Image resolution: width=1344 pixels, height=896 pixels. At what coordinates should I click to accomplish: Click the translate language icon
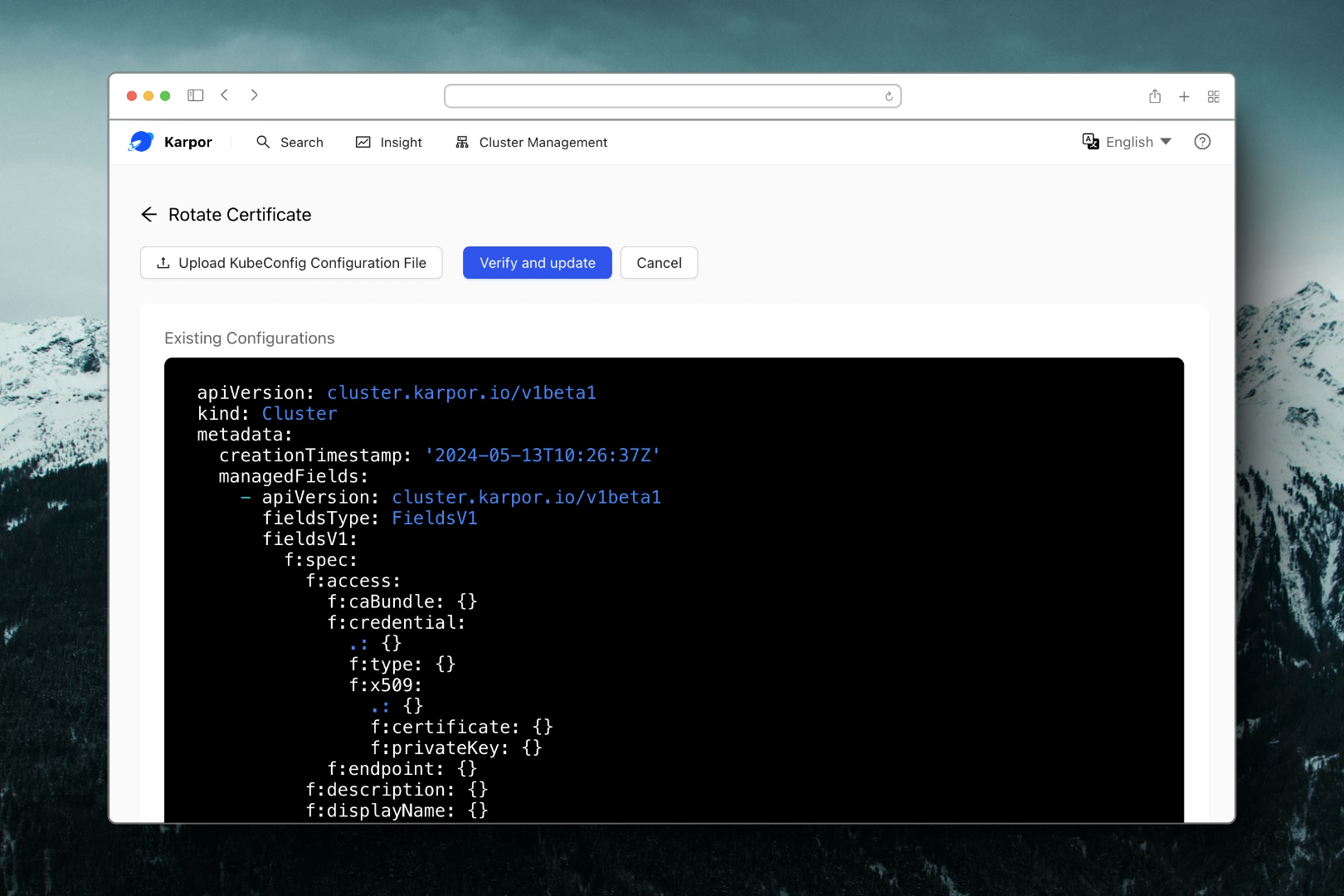point(1090,142)
